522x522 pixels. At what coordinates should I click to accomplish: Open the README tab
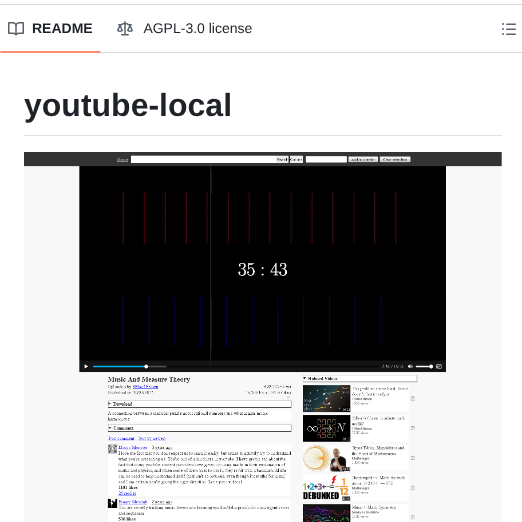pos(50,29)
